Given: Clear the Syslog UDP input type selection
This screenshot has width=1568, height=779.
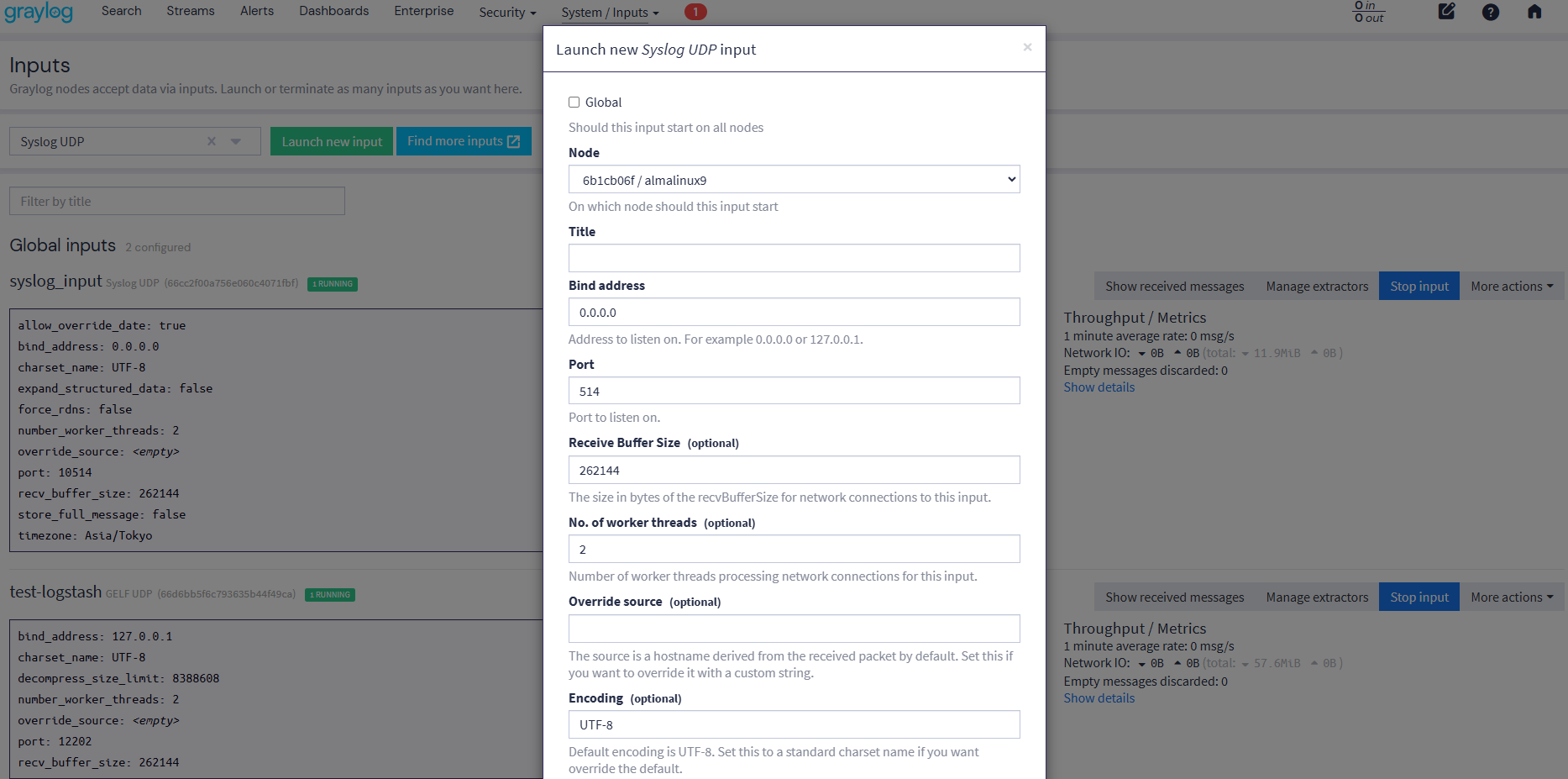Looking at the screenshot, I should 212,141.
